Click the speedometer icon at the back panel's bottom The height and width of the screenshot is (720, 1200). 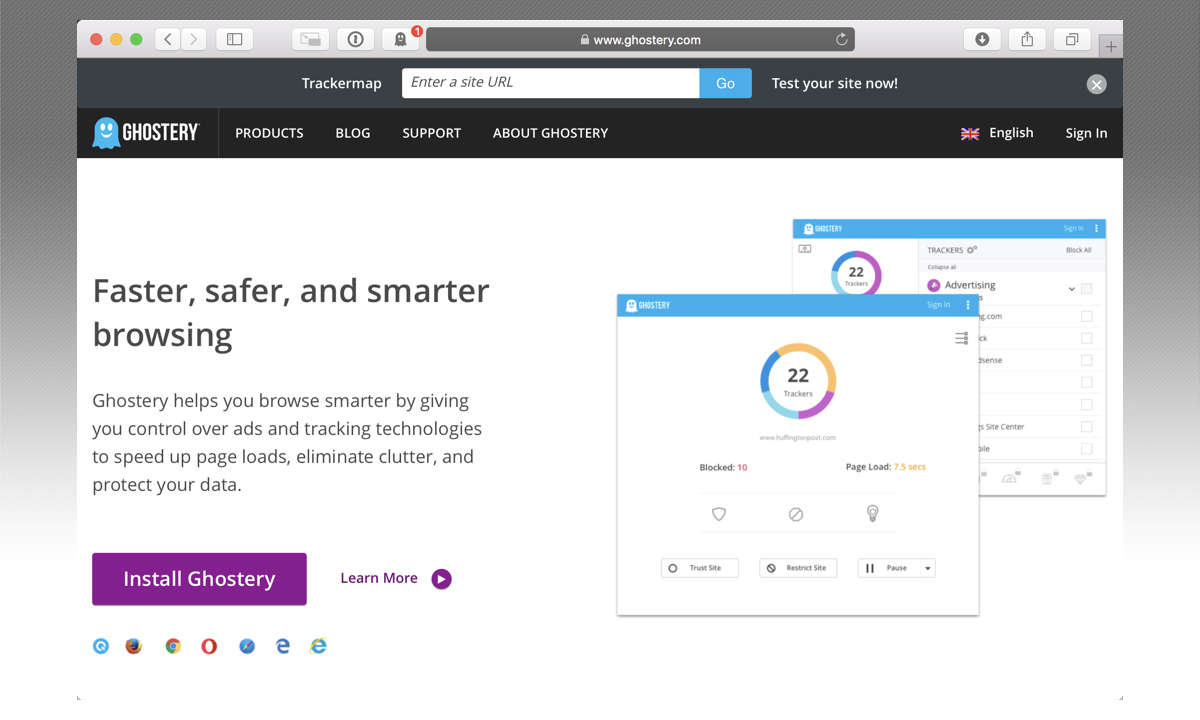pos(1009,478)
